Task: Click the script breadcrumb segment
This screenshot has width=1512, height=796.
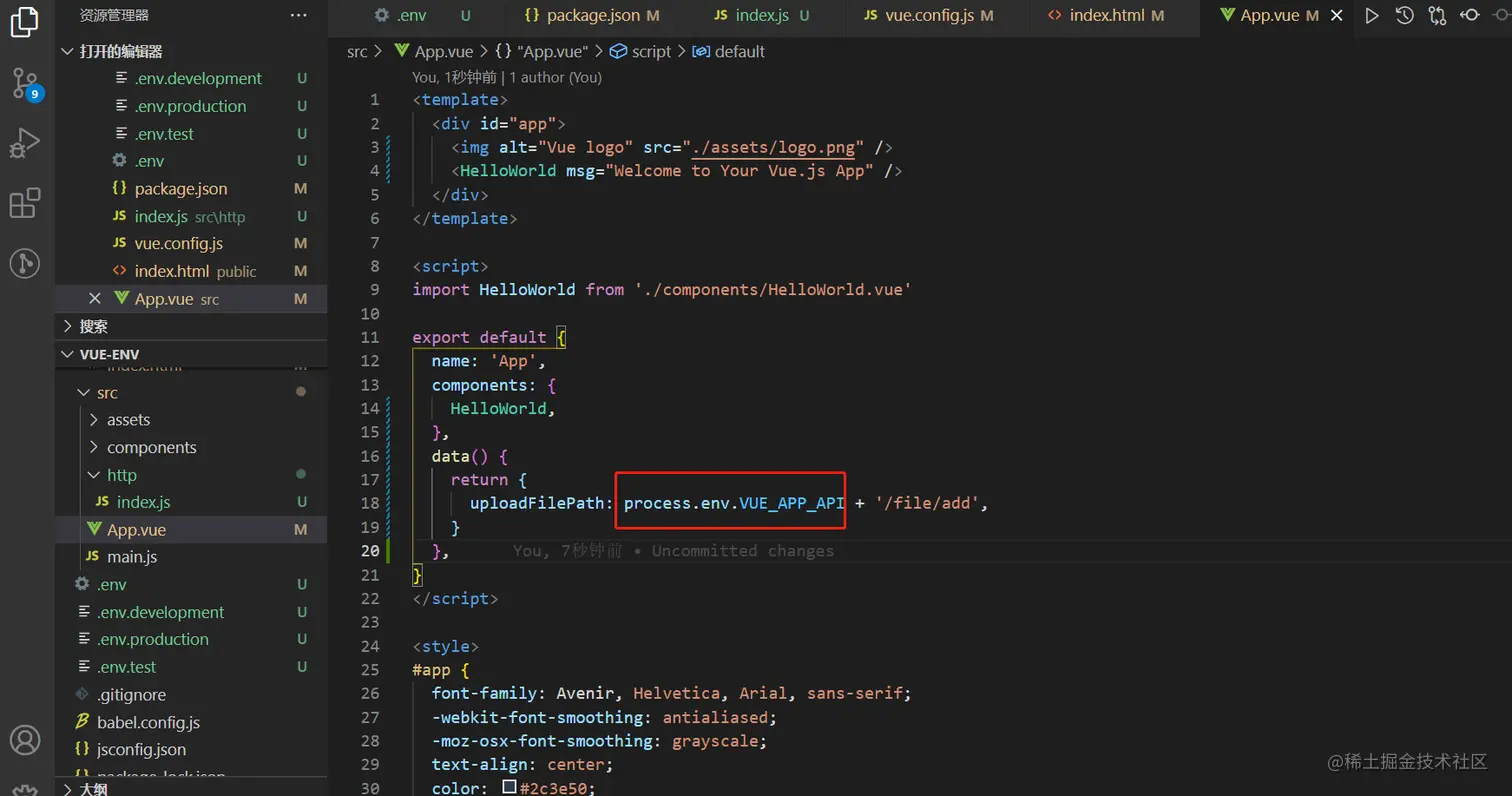Action: [x=641, y=51]
